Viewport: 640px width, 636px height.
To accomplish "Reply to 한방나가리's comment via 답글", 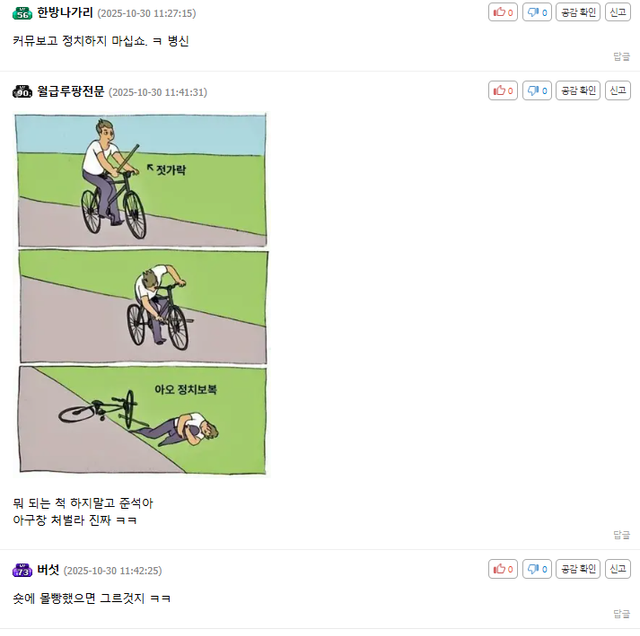I will click(x=622, y=57).
